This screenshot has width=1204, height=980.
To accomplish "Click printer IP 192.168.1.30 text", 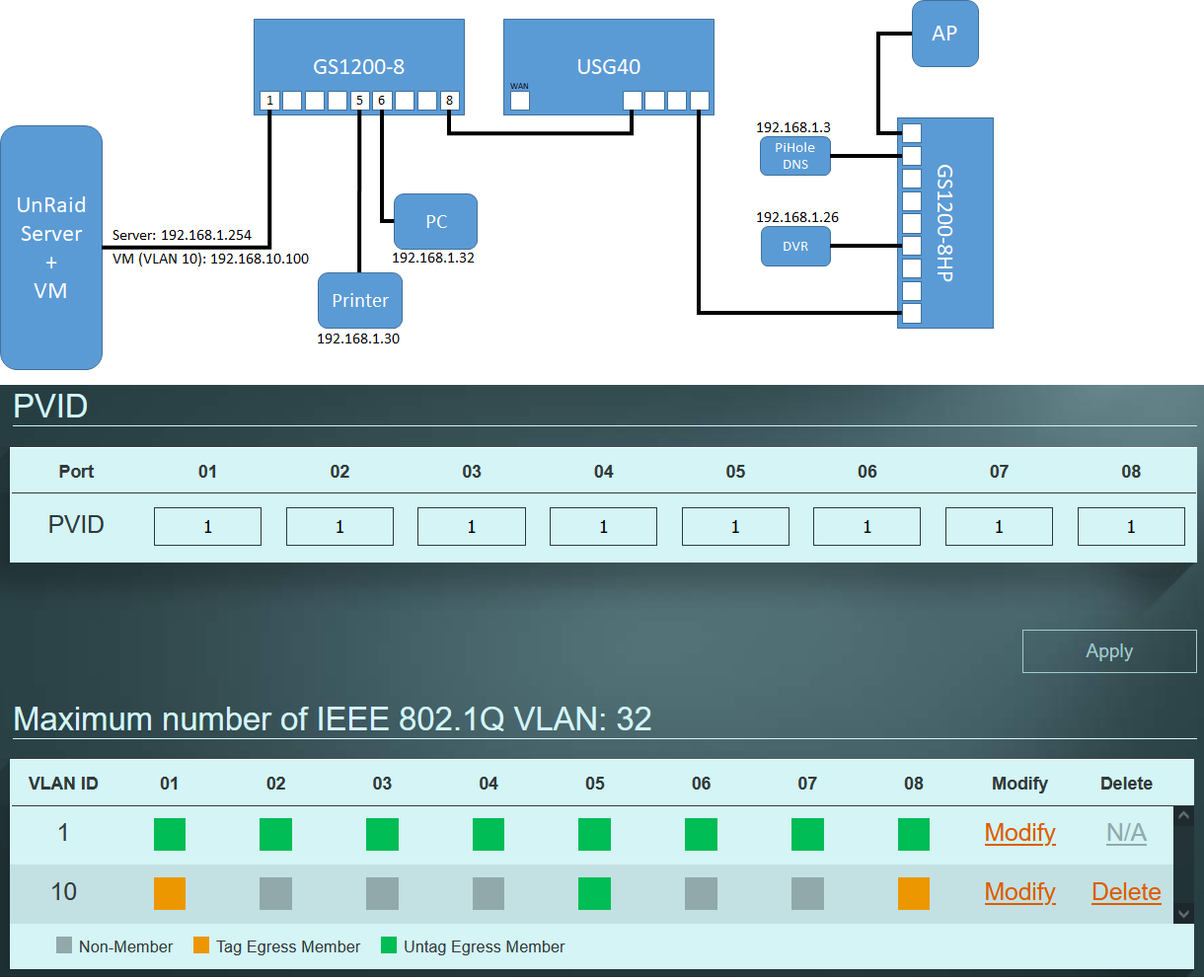I will [358, 339].
